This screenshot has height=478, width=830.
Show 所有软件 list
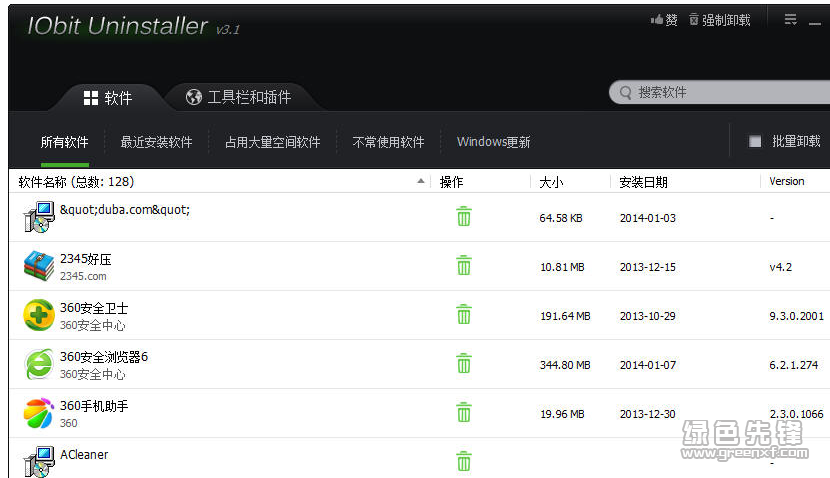click(x=65, y=142)
